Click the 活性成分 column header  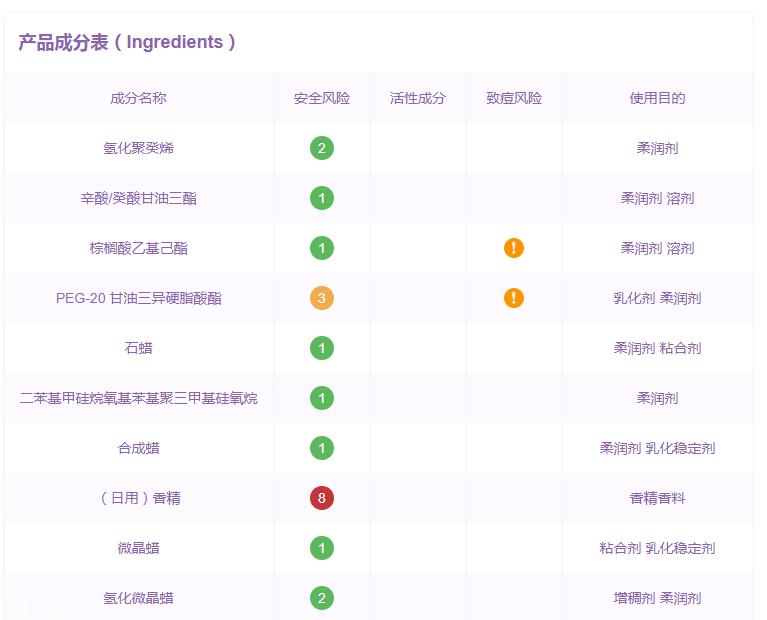pos(418,98)
